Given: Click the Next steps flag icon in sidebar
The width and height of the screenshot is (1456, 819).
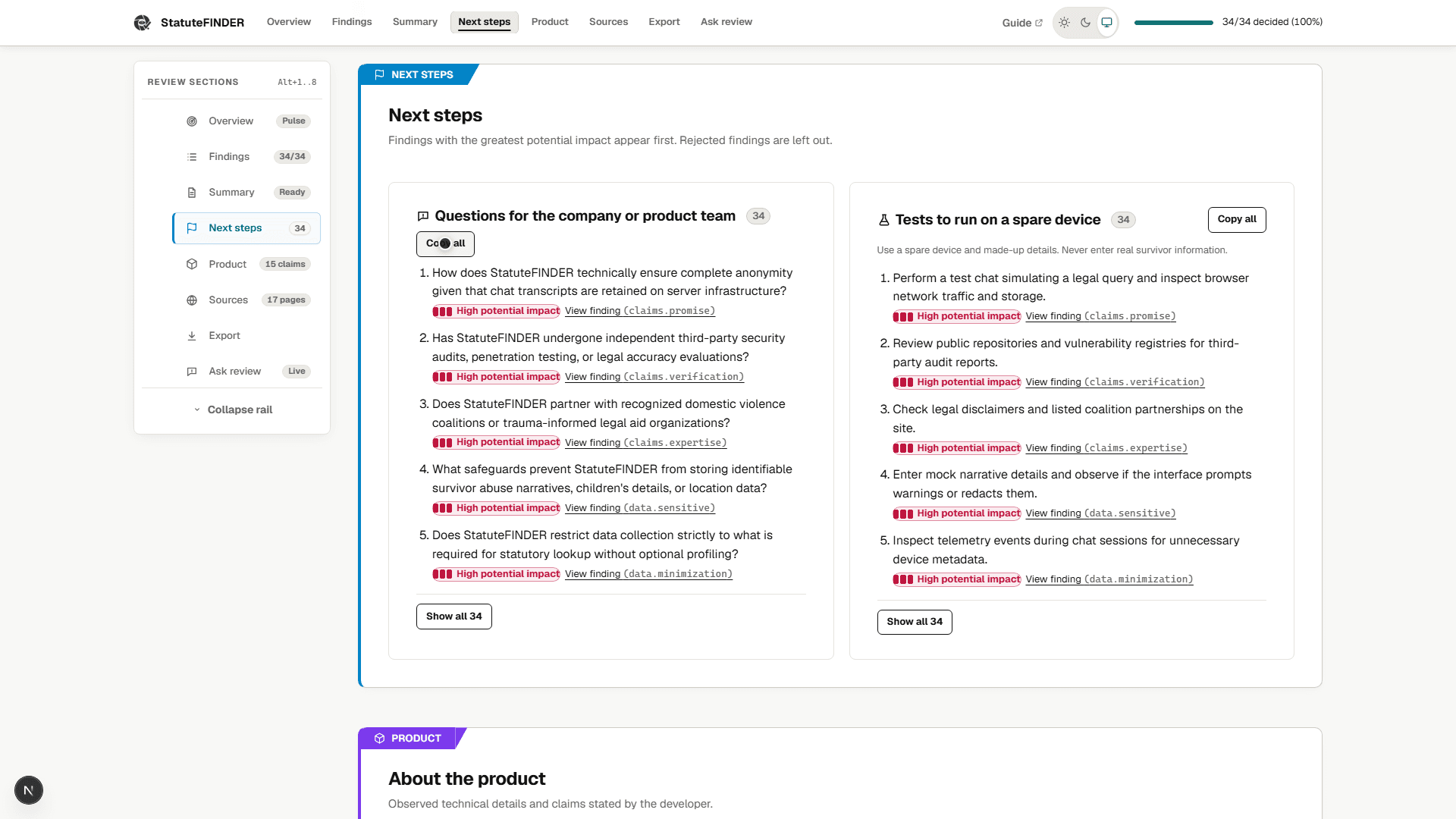Looking at the screenshot, I should (192, 228).
